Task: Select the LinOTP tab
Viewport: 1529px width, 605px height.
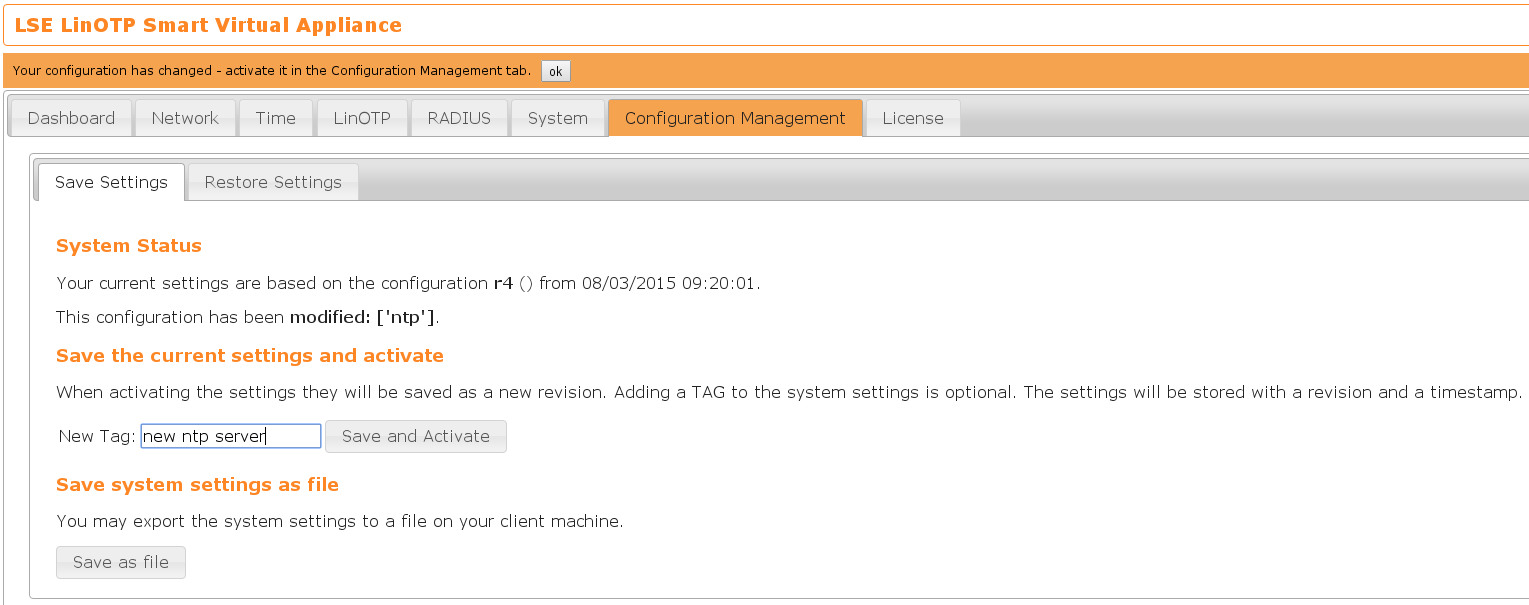Action: (361, 118)
